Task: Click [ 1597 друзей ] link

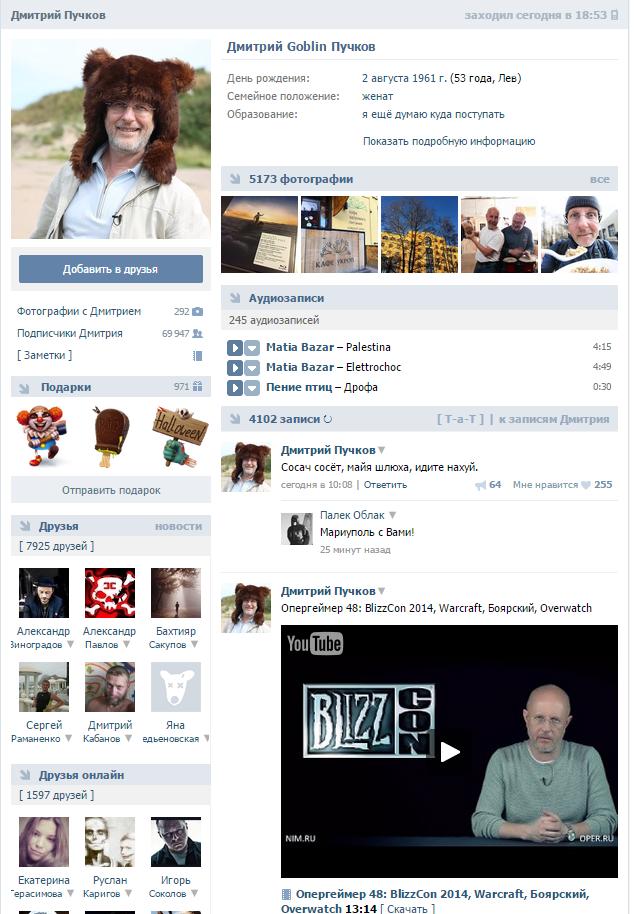Action: [x=57, y=795]
